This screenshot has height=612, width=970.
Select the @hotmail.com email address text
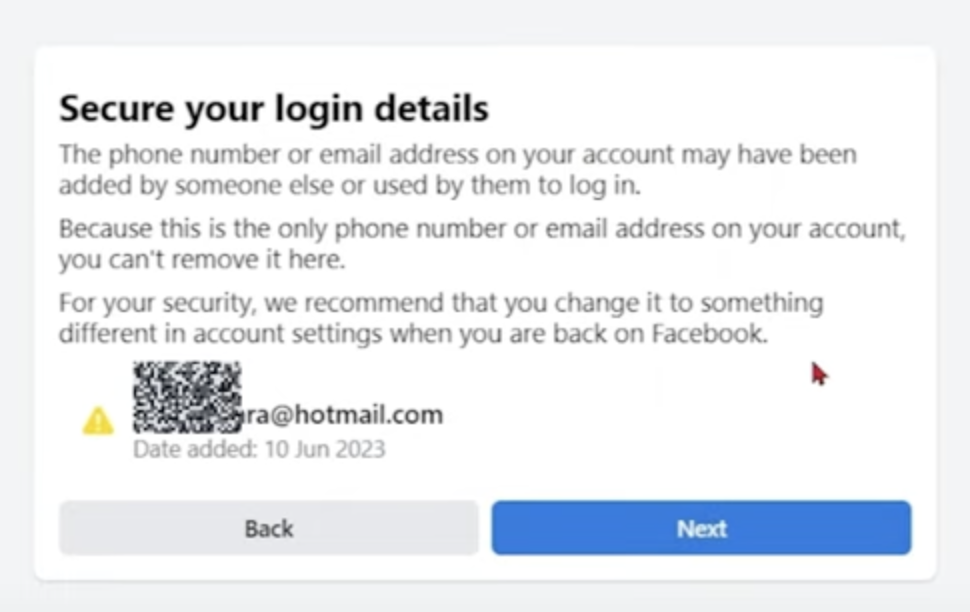pyautogui.click(x=342, y=415)
